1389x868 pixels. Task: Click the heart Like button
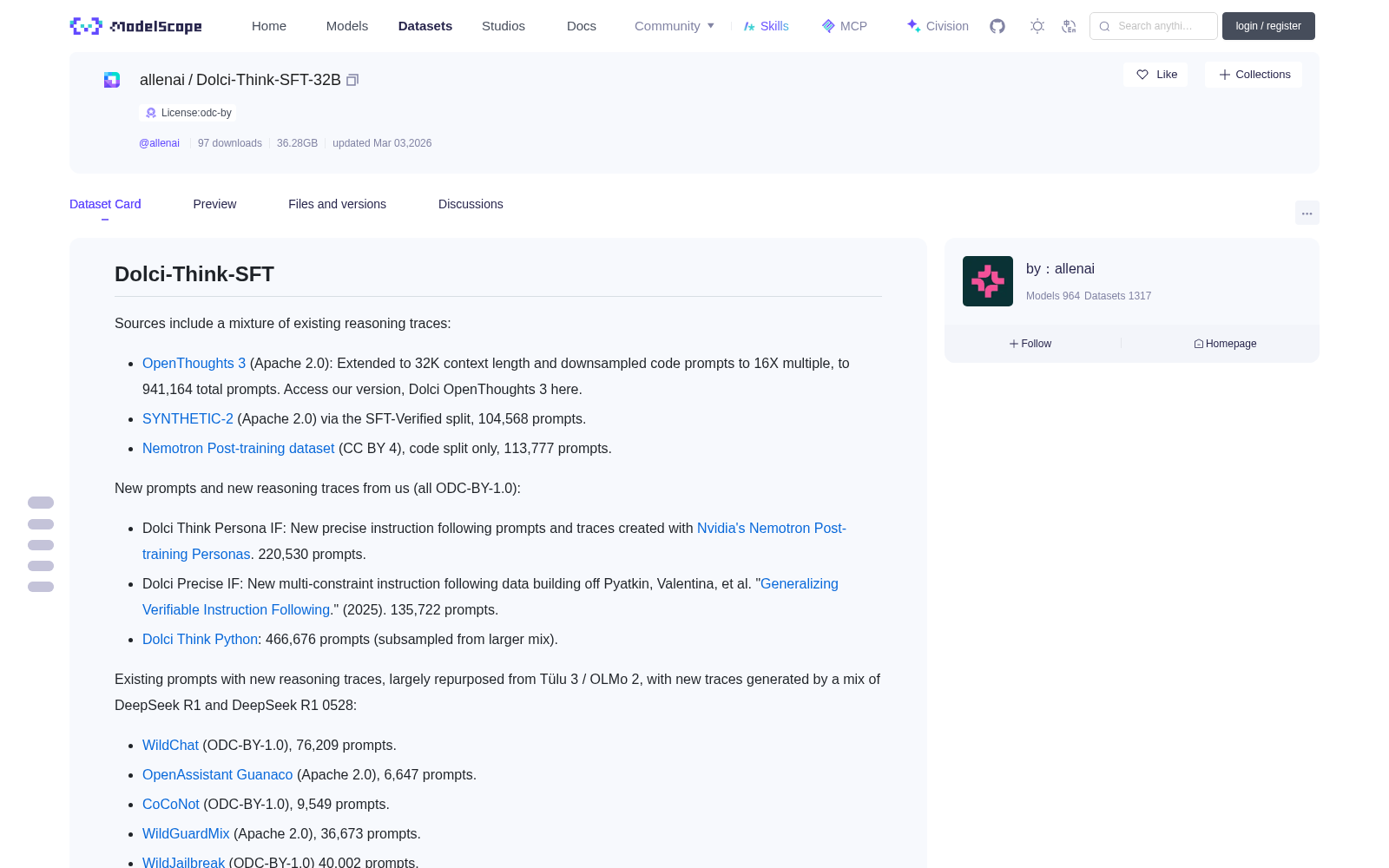click(1156, 75)
